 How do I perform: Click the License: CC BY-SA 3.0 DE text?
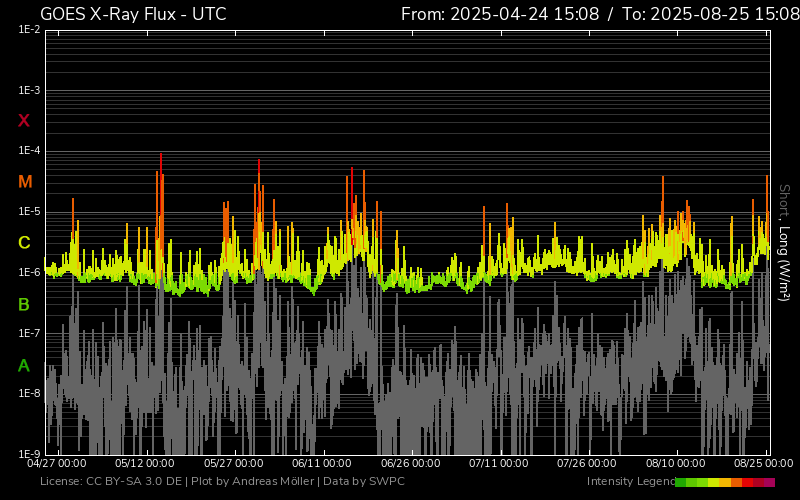111,482
